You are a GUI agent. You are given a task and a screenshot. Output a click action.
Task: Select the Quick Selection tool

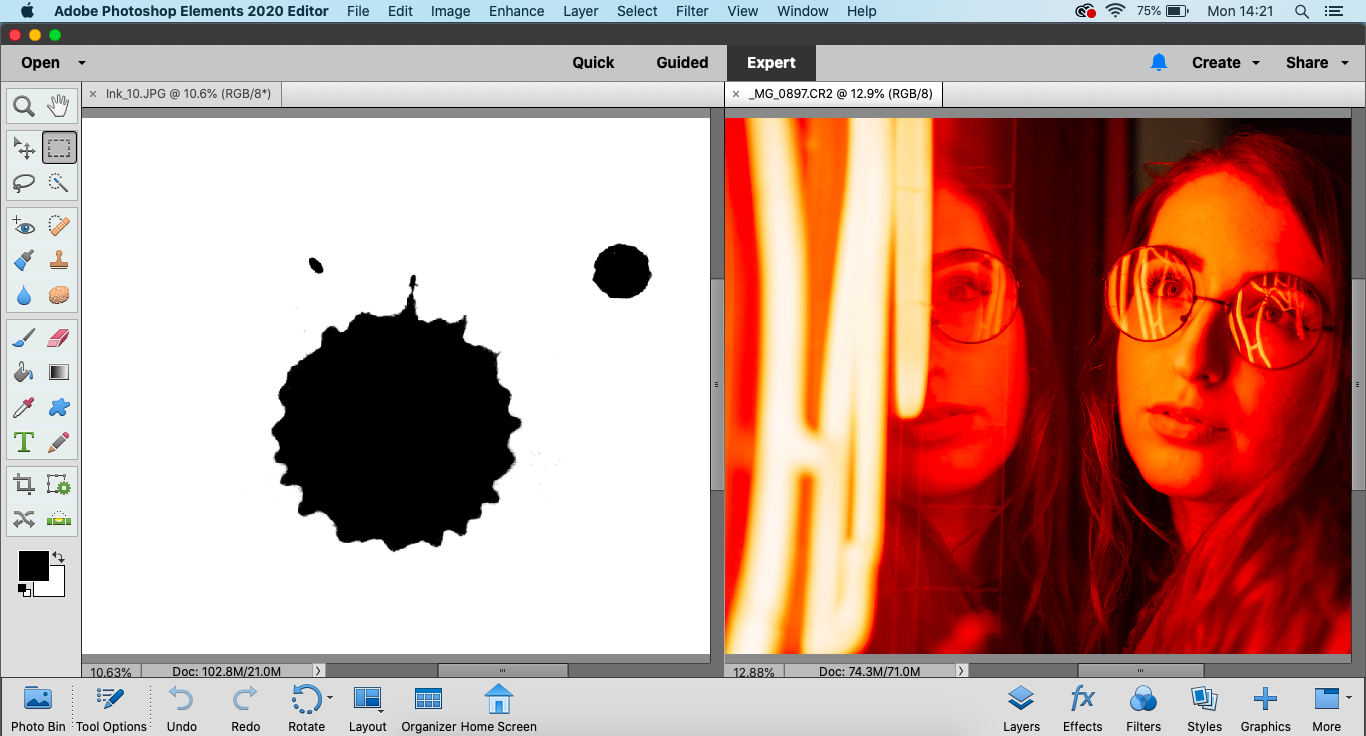tap(59, 183)
